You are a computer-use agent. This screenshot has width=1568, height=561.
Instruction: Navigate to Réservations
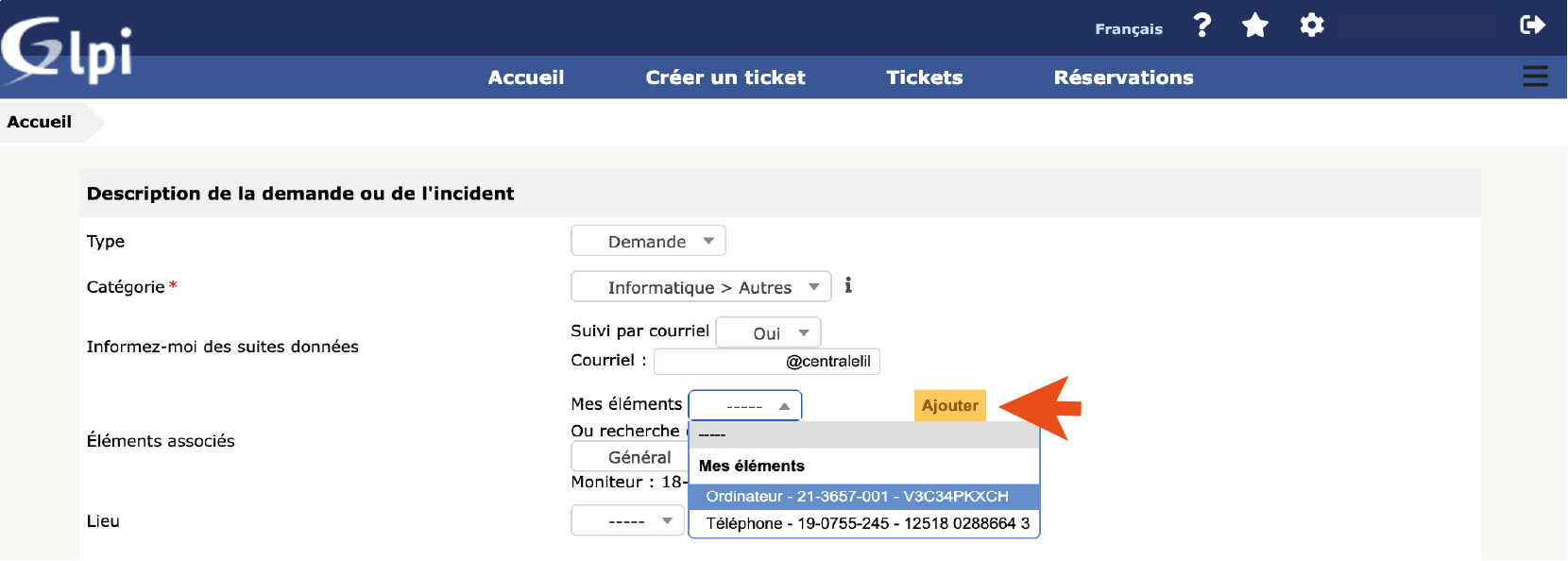tap(1124, 77)
